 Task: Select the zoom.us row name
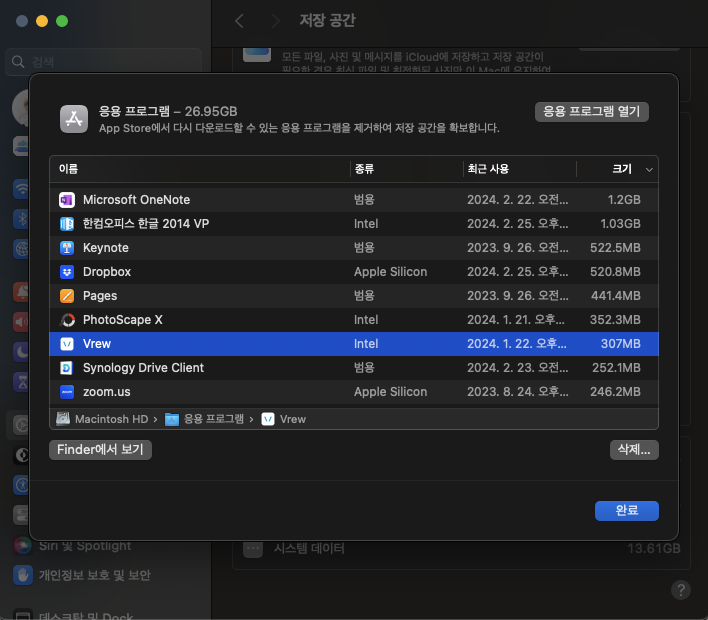click(x=107, y=392)
